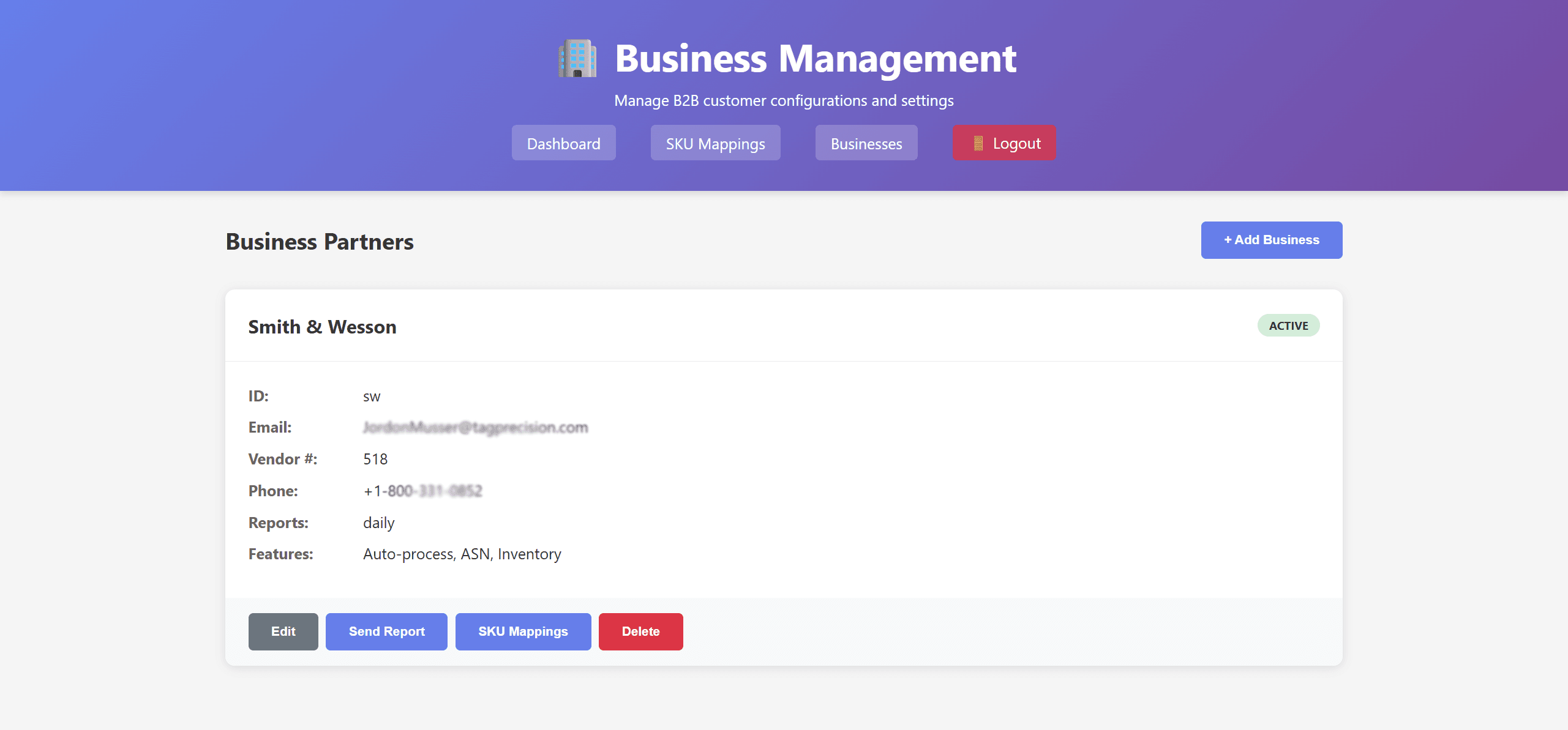Switch to the Businesses nav tab
Image resolution: width=1568 pixels, height=730 pixels.
866,143
